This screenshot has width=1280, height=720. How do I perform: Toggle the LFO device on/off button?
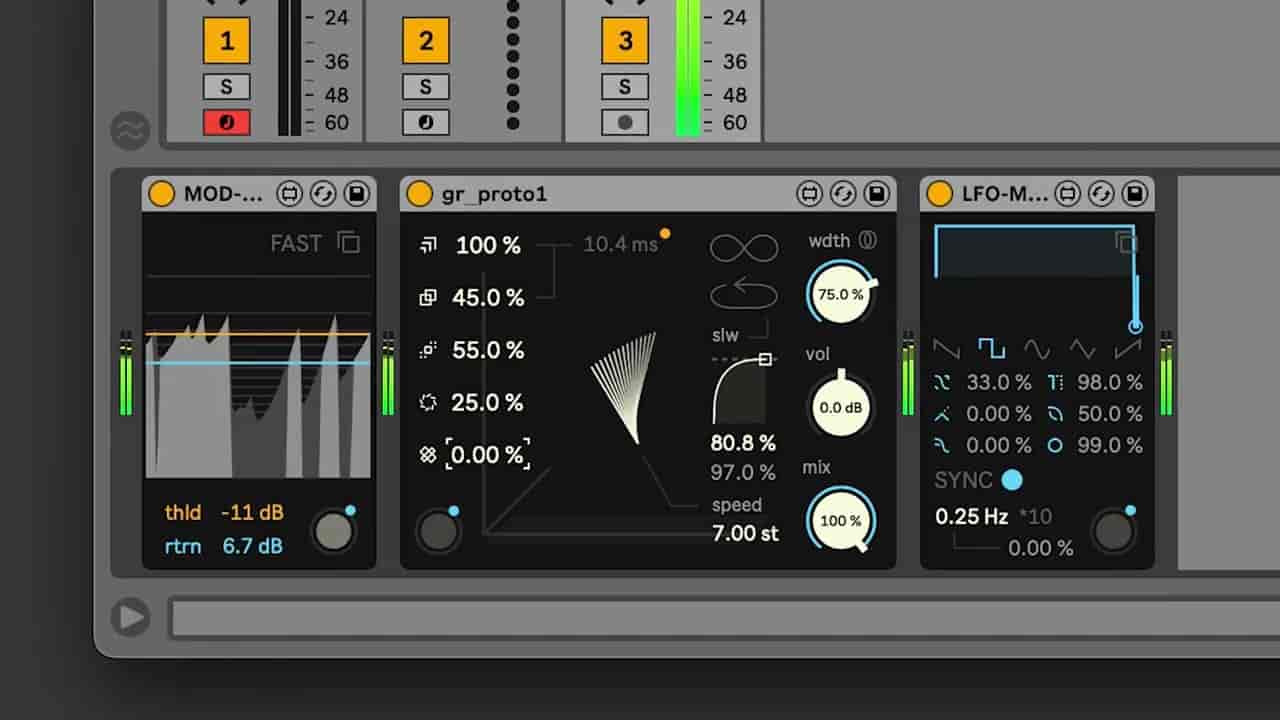pos(939,193)
